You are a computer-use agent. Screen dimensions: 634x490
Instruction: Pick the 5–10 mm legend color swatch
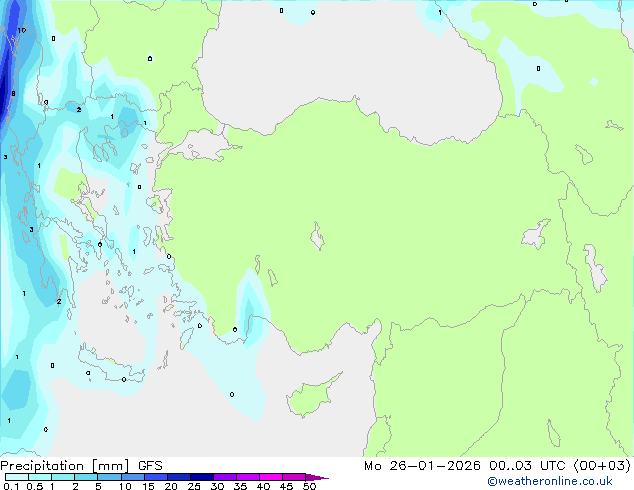coord(109,477)
